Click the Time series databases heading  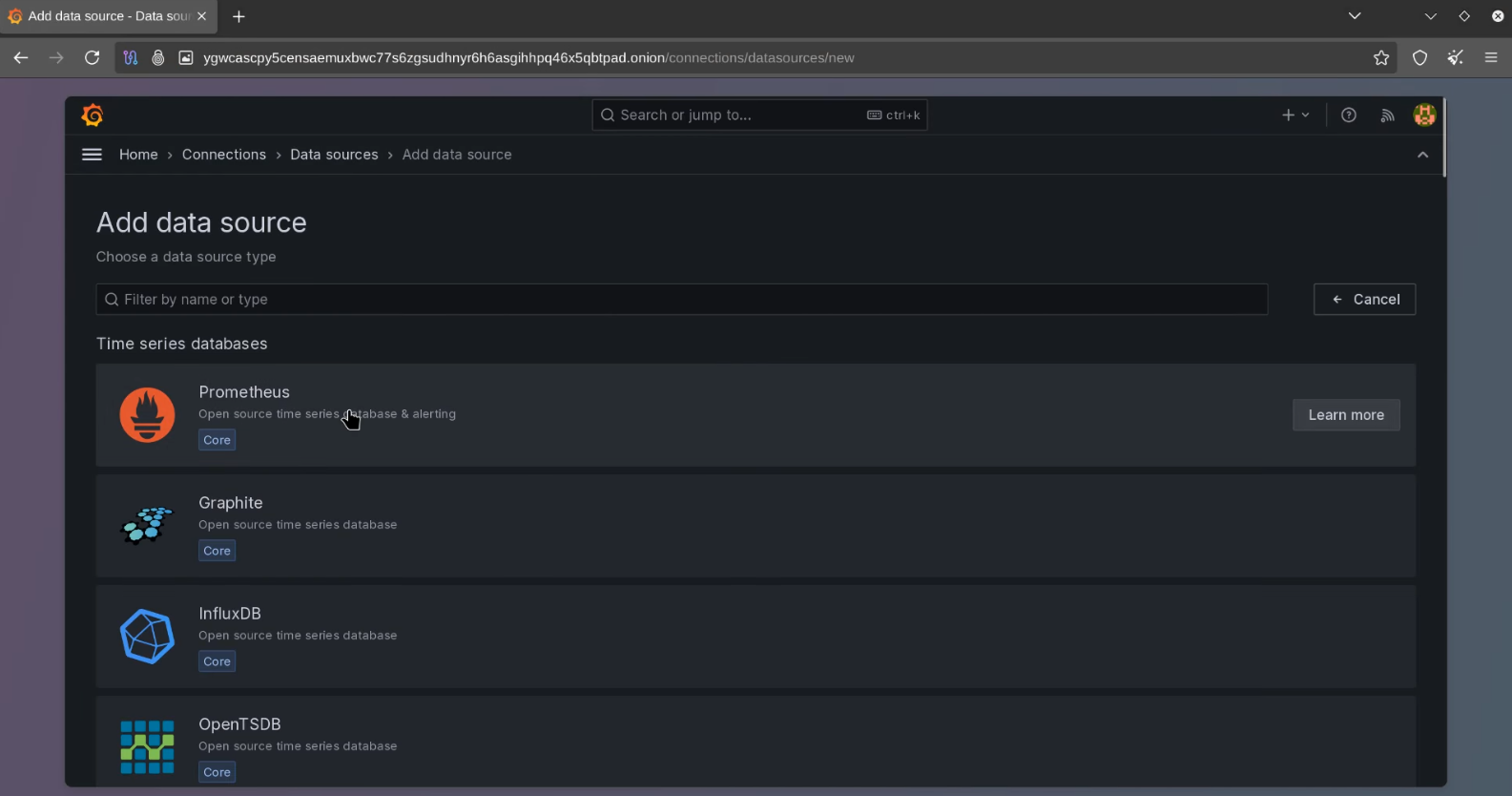pyautogui.click(x=182, y=344)
